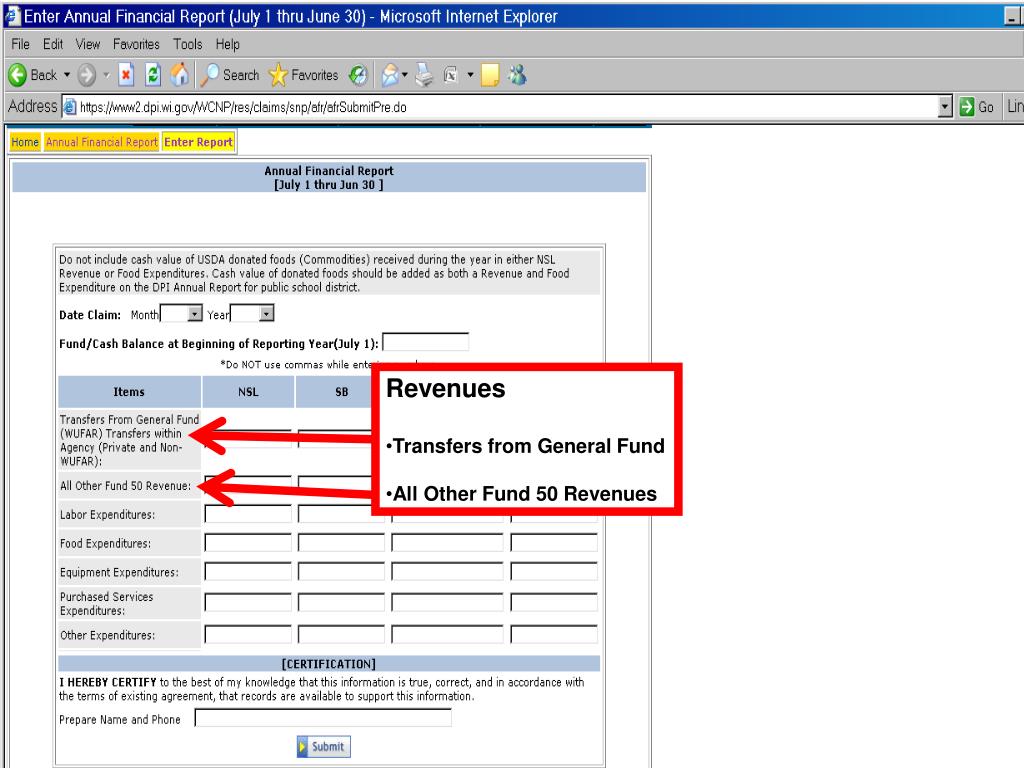Open the yellow Discuss note icon
The width and height of the screenshot is (1024, 768).
[490, 75]
